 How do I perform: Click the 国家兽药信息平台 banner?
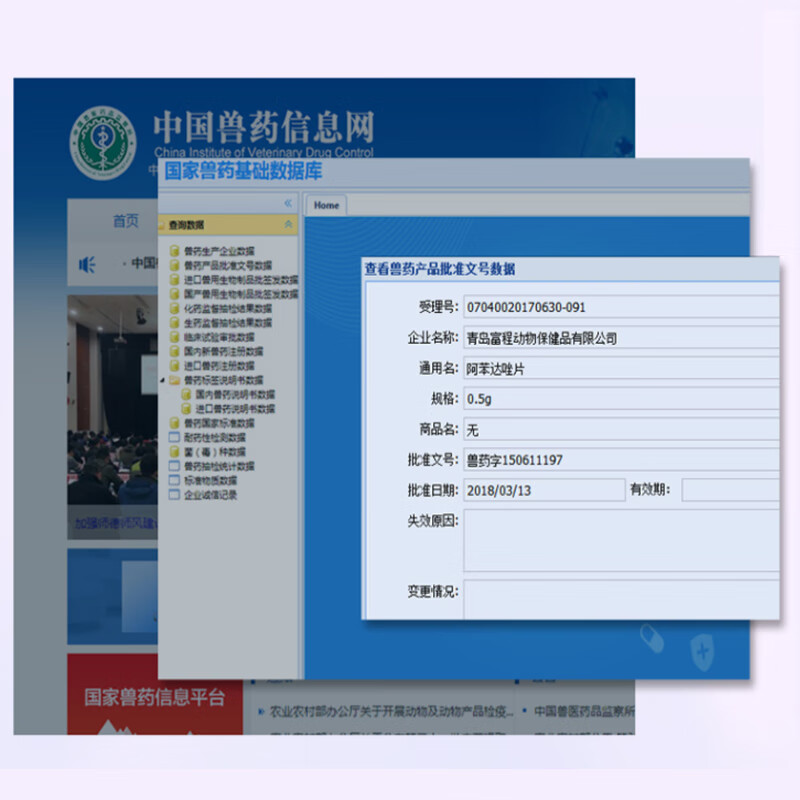click(x=154, y=697)
